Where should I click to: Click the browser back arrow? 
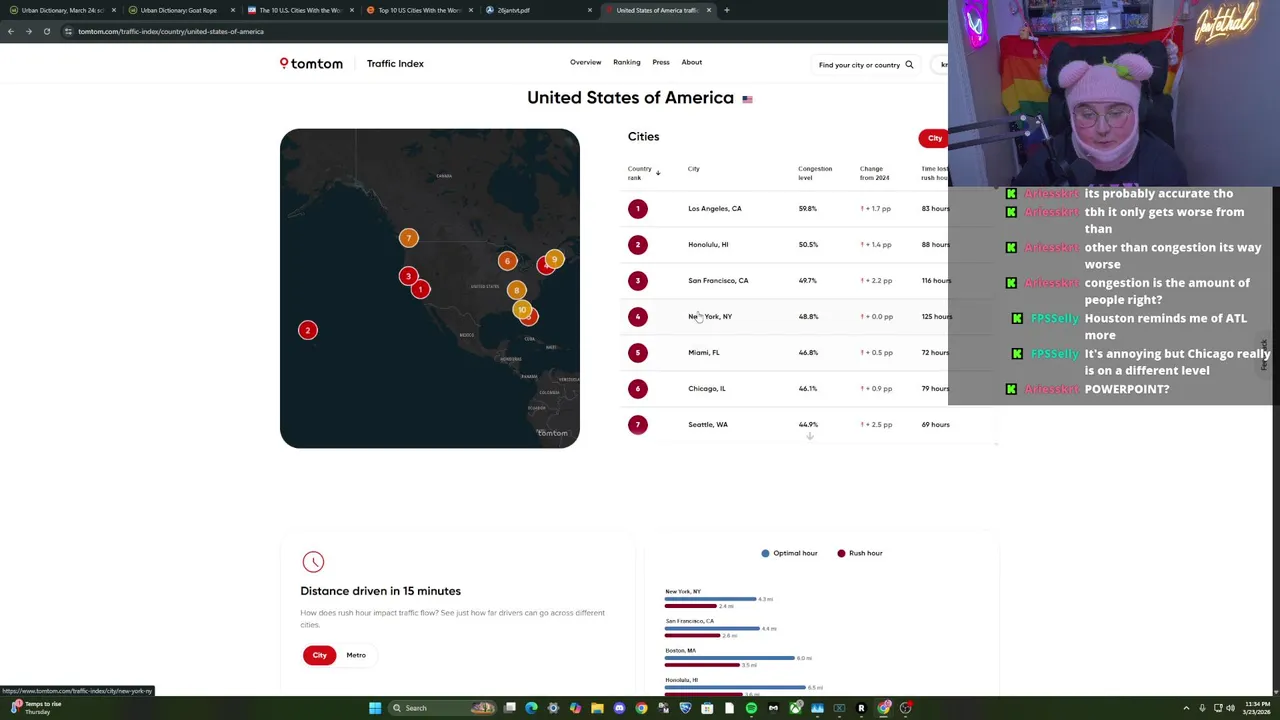[x=11, y=31]
